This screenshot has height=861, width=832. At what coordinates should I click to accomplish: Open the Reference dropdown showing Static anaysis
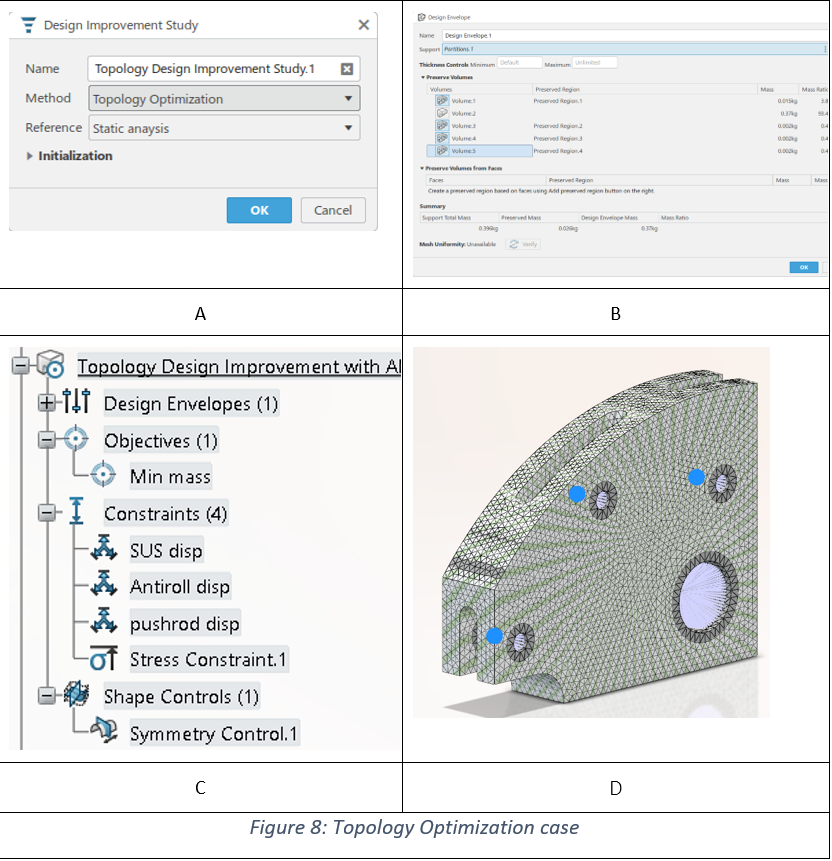224,128
